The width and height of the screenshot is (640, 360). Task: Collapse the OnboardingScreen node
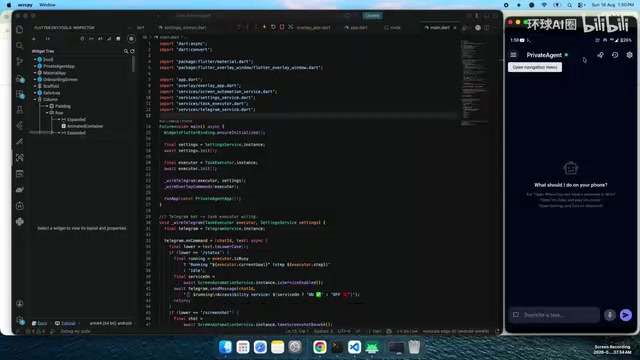coord(35,80)
